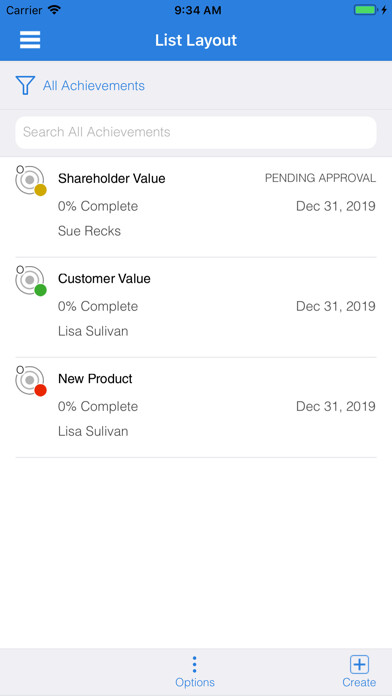This screenshot has height=696, width=392.
Task: Open the Shareholder Value achievement
Action: tap(196, 207)
